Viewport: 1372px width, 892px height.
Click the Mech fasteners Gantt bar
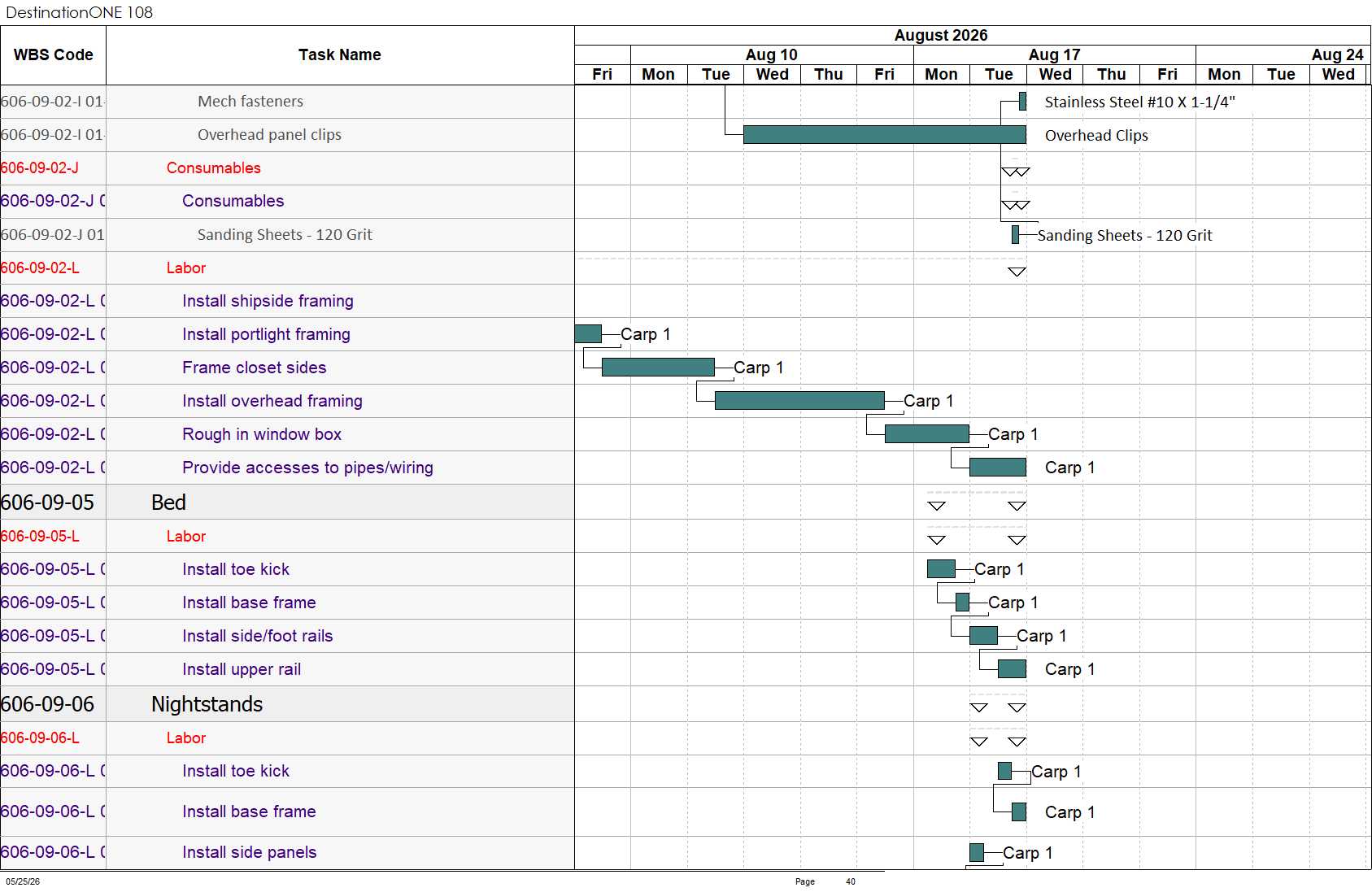(1022, 102)
